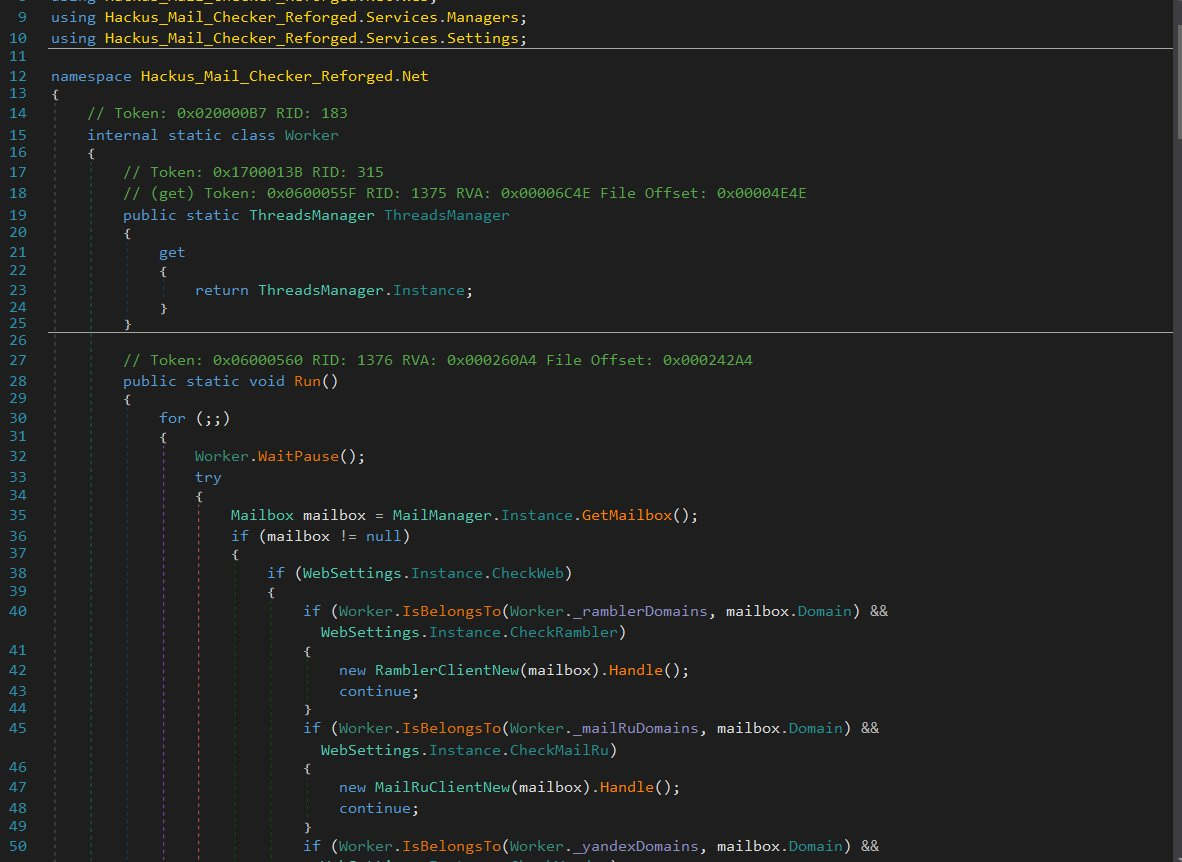Click the 'for' loop keyword
The width and height of the screenshot is (1182, 862).
coord(172,419)
